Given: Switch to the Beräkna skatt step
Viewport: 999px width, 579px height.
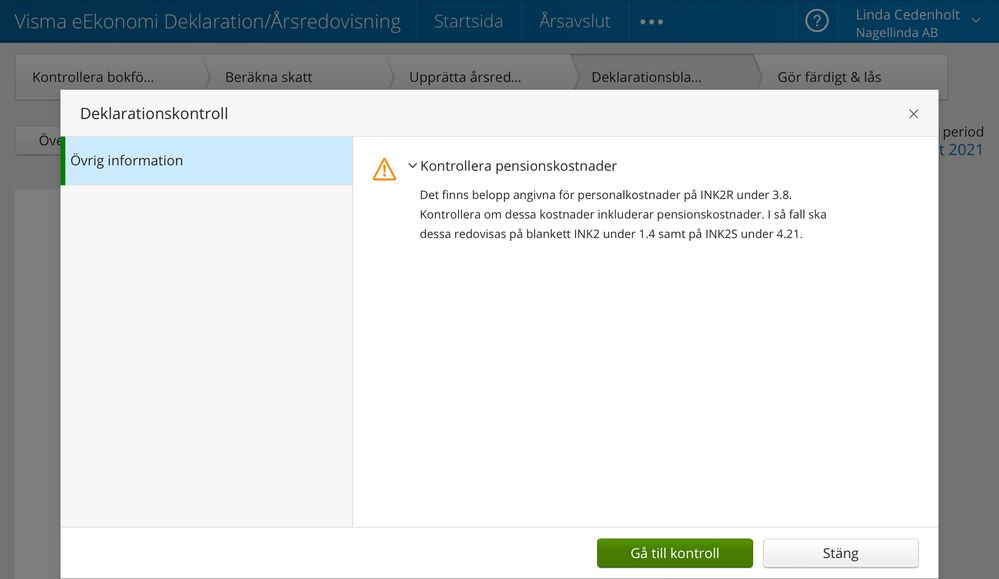Looking at the screenshot, I should (x=268, y=77).
